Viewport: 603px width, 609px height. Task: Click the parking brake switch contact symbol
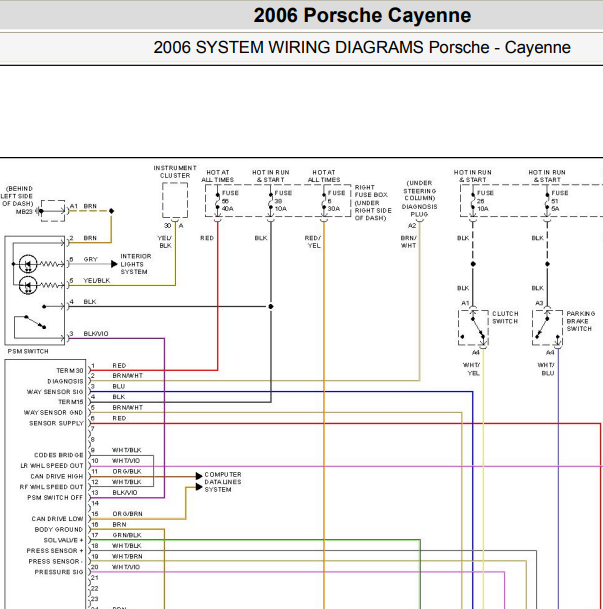(547, 328)
